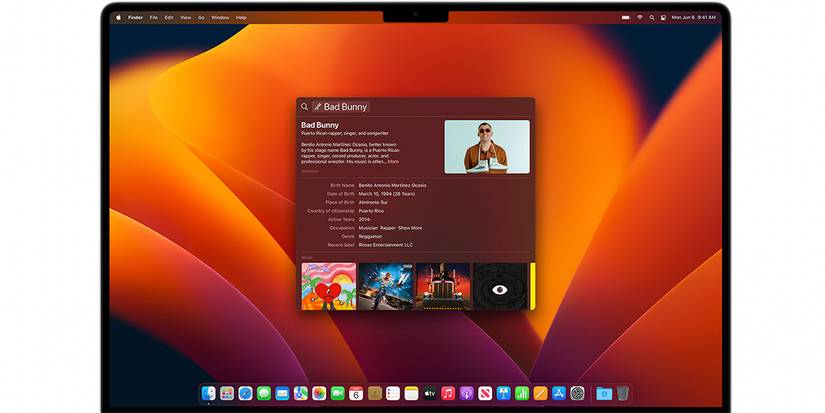Click the Active Years value 2014–
The image size is (825, 413).
(365, 219)
